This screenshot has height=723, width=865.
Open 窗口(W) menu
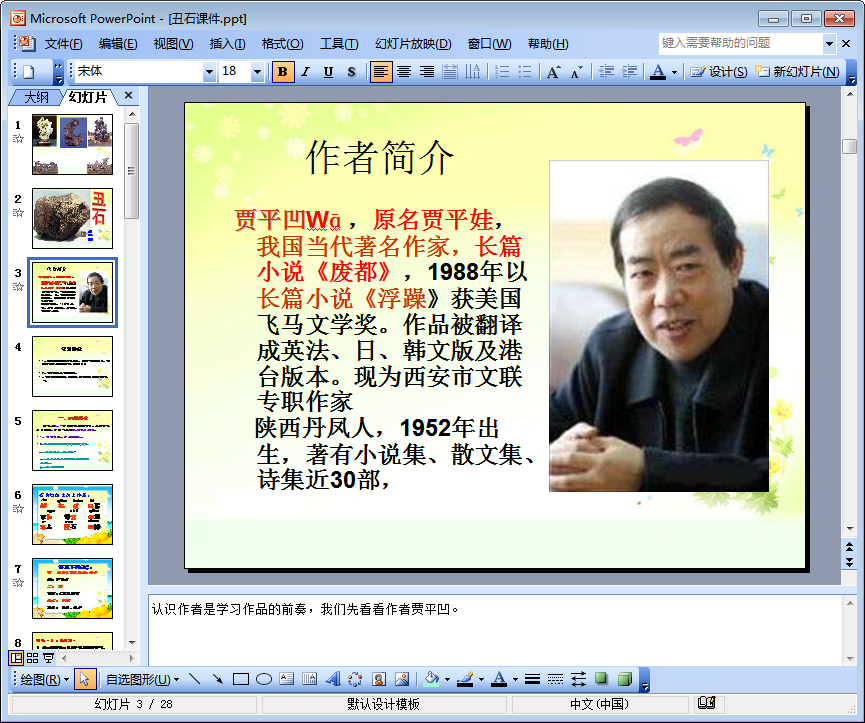pyautogui.click(x=489, y=44)
